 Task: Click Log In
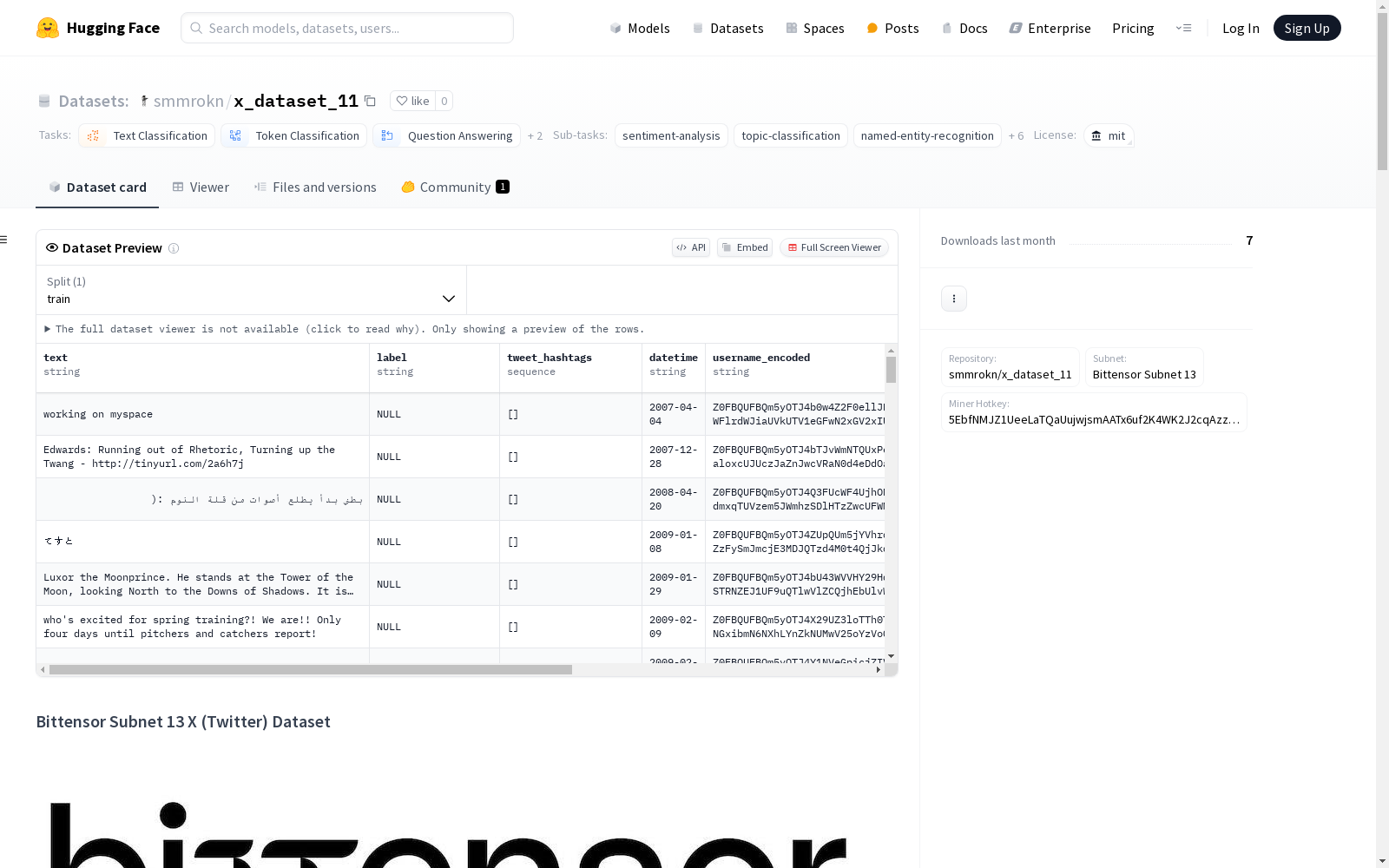1241,28
